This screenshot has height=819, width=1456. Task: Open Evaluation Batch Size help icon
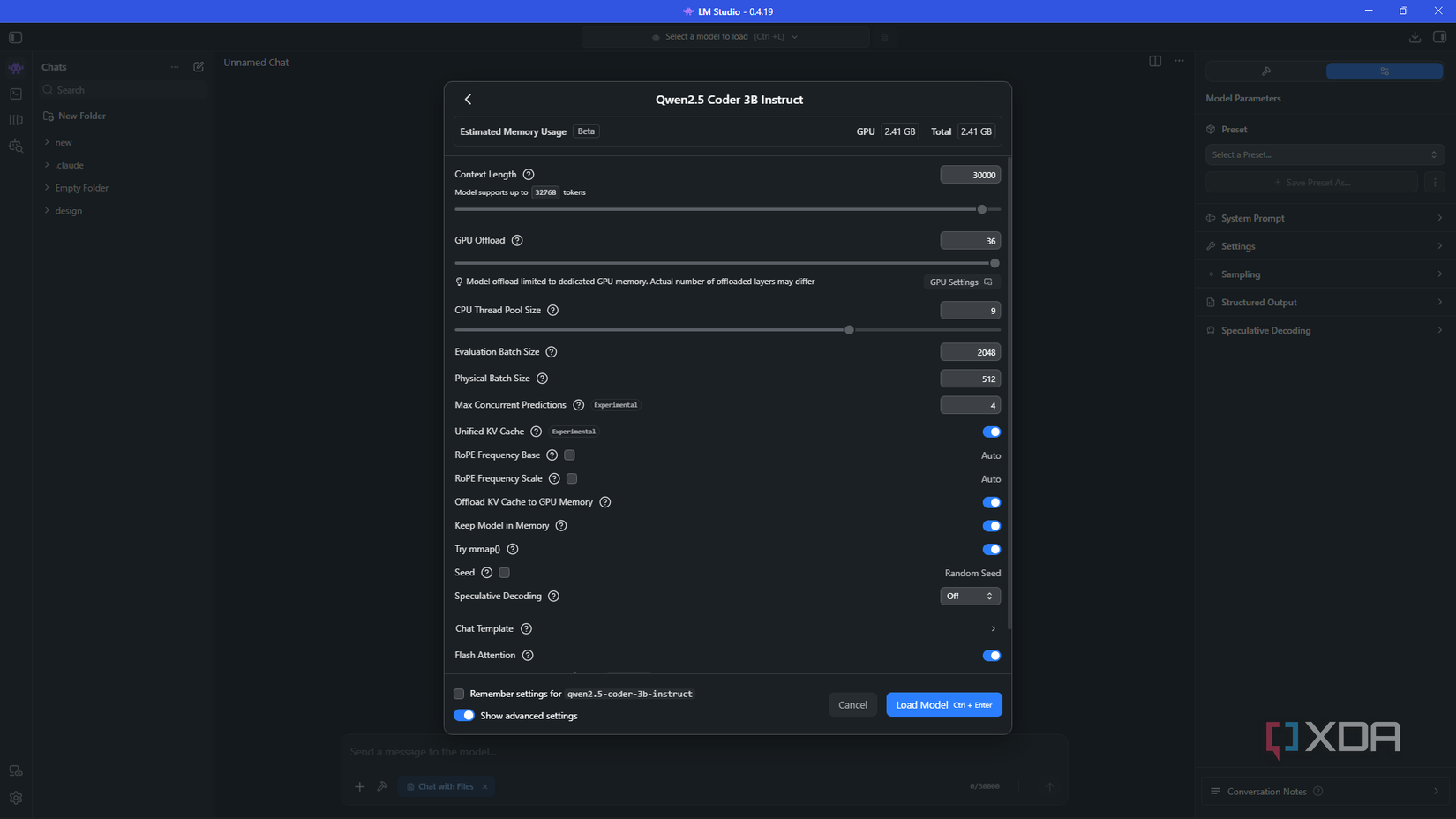pos(552,352)
